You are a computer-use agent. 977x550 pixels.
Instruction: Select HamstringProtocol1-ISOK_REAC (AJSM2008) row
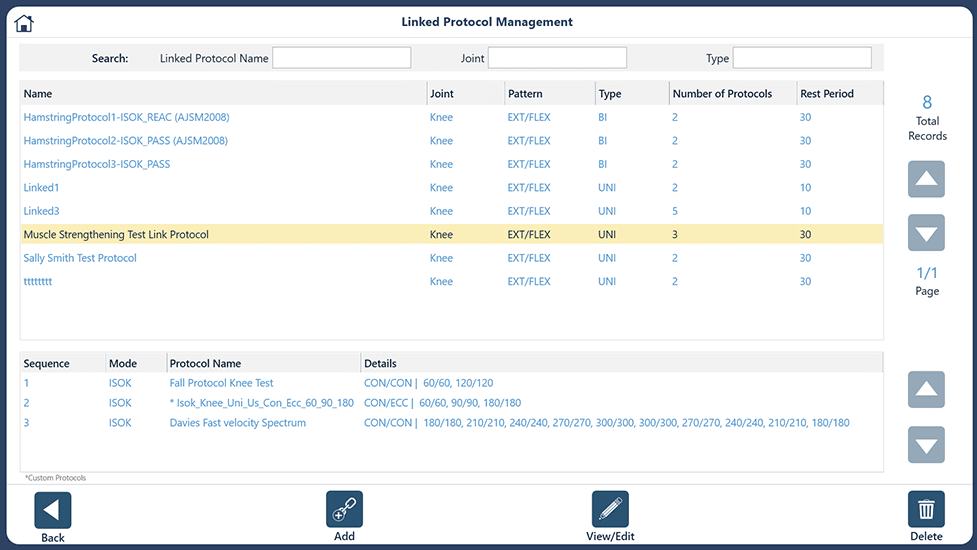pos(126,117)
